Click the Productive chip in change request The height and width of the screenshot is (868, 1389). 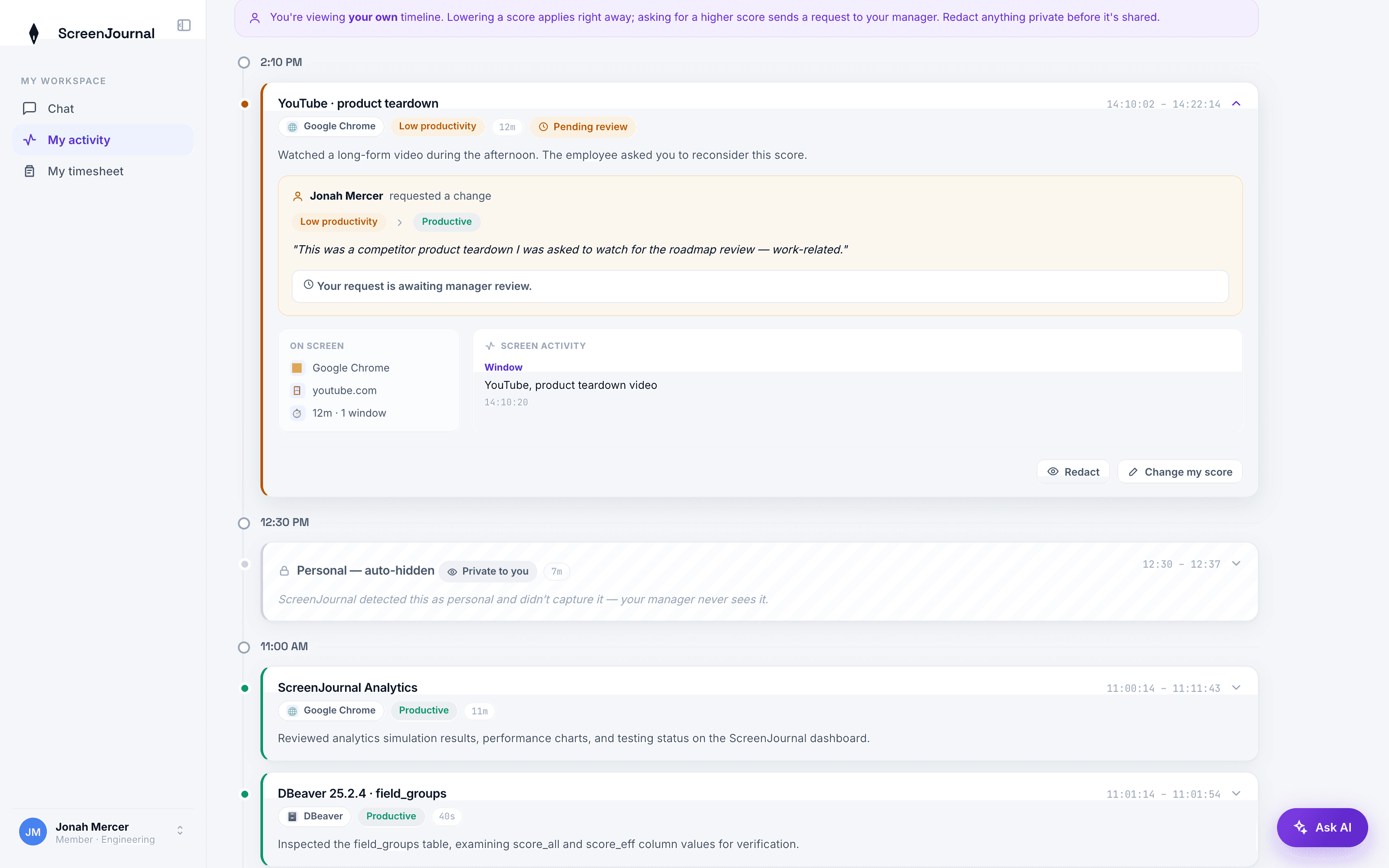447,222
